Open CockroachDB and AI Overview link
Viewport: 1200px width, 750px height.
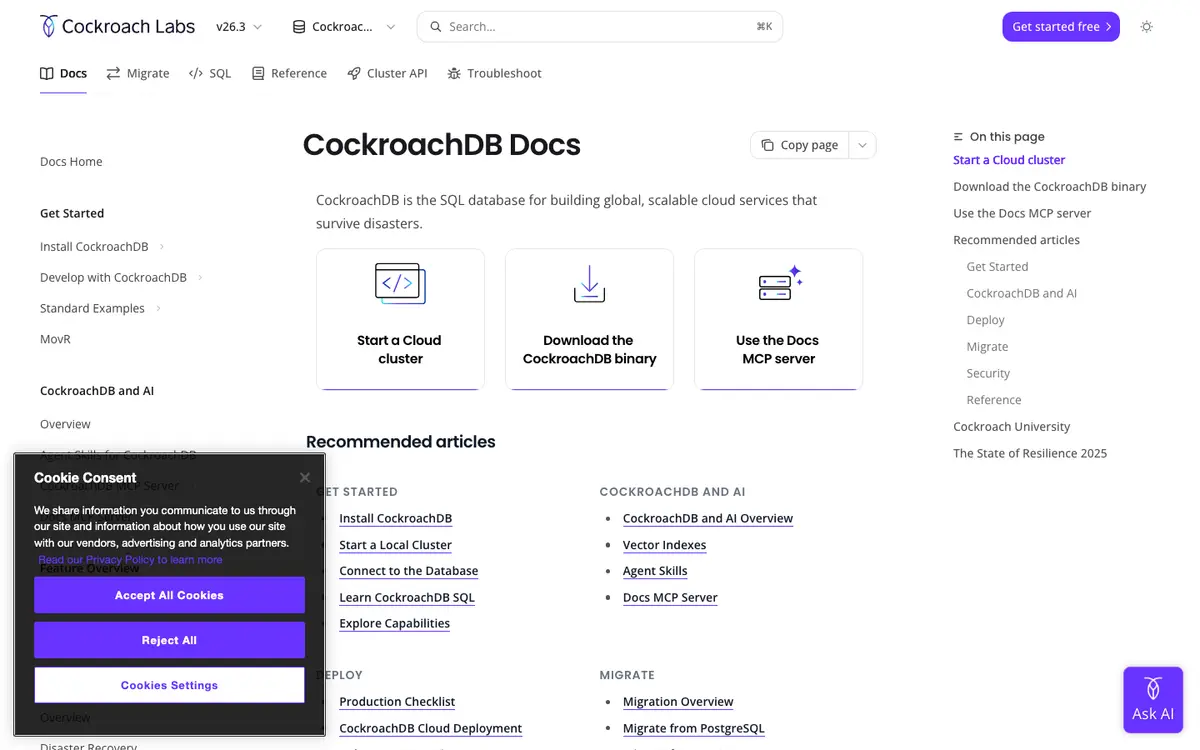[708, 518]
